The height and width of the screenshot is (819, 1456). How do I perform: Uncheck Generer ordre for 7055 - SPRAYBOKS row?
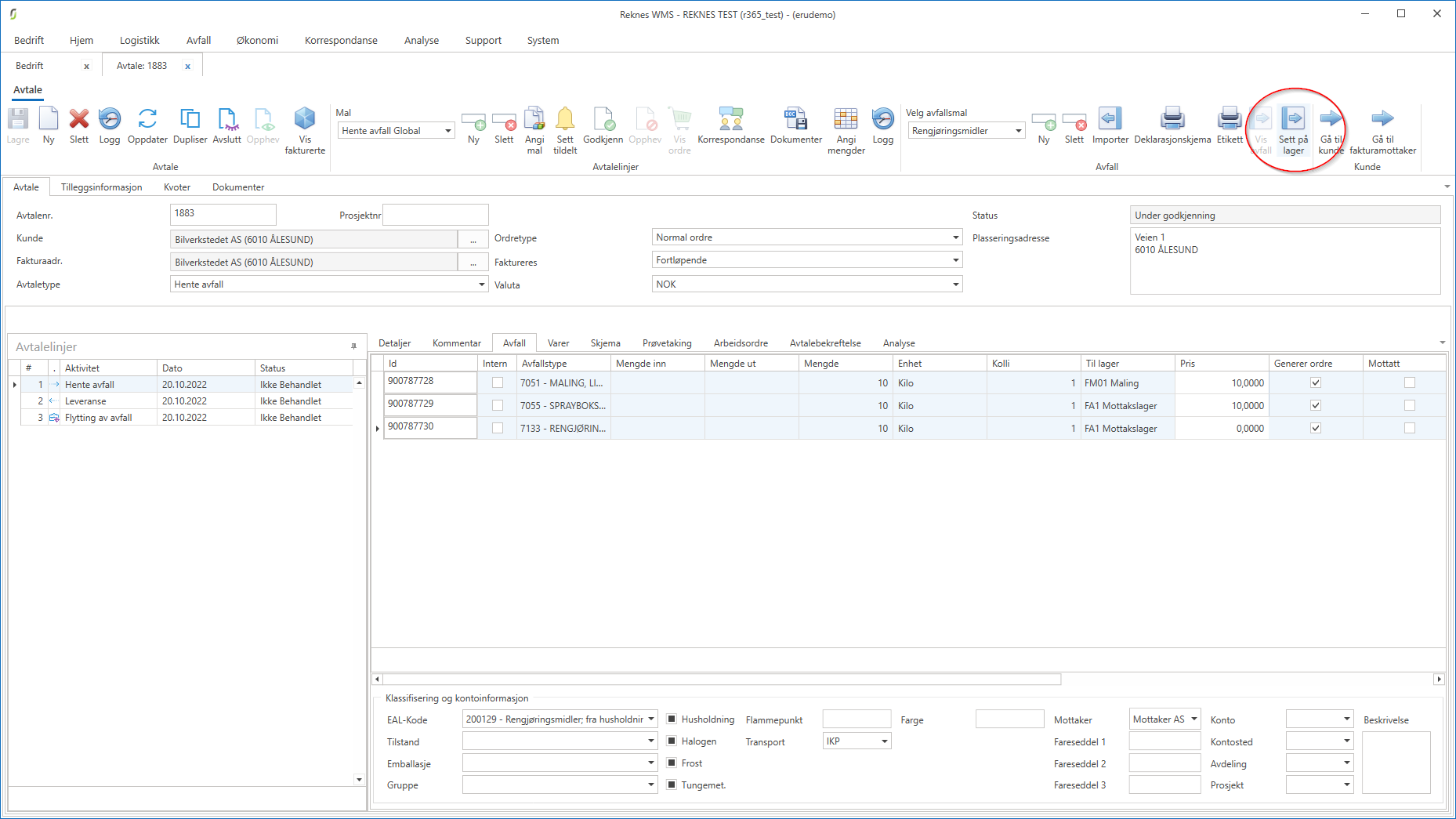[x=1316, y=406]
